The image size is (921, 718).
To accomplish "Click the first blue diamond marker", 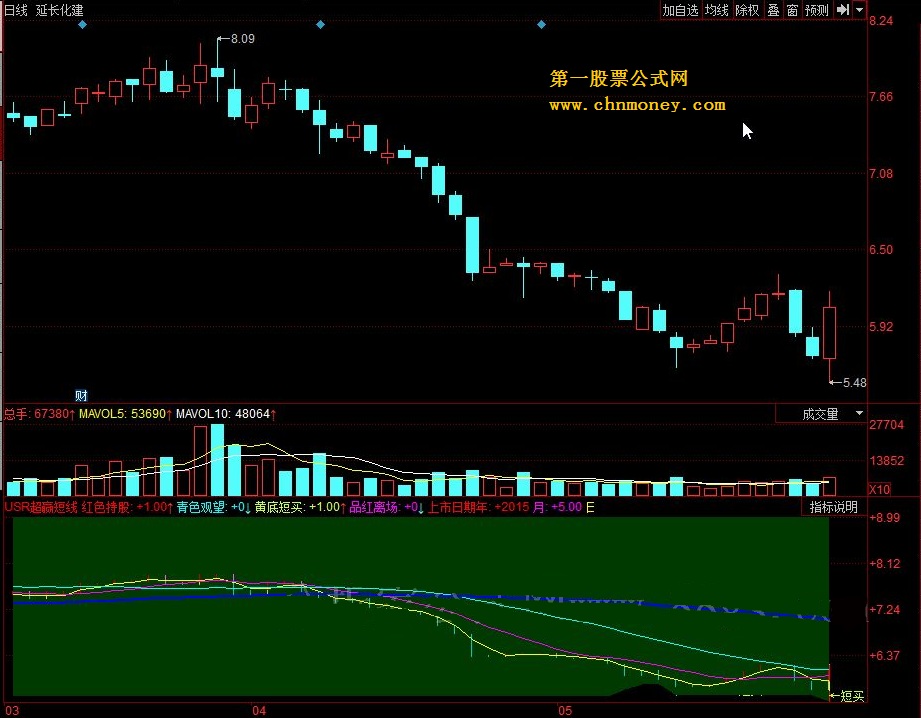I will pyautogui.click(x=82, y=25).
